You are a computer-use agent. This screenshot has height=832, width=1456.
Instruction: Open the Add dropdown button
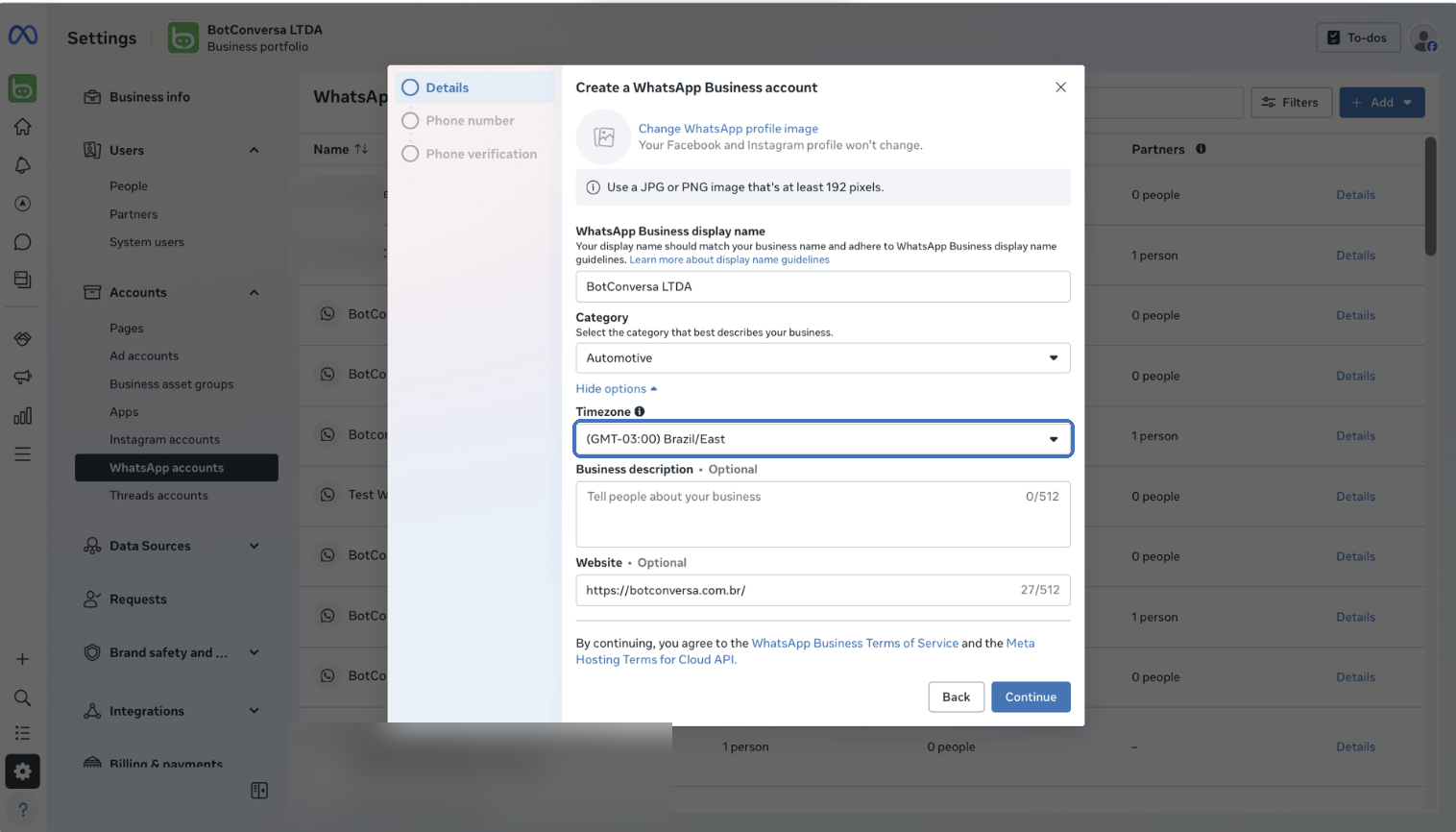point(1382,103)
